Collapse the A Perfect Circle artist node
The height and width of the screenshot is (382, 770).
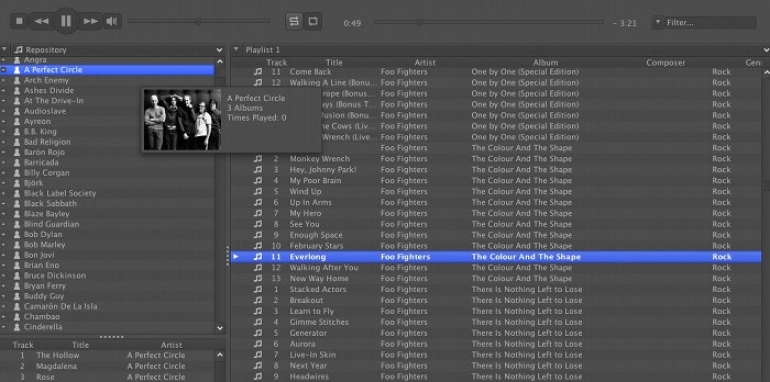click(x=4, y=70)
